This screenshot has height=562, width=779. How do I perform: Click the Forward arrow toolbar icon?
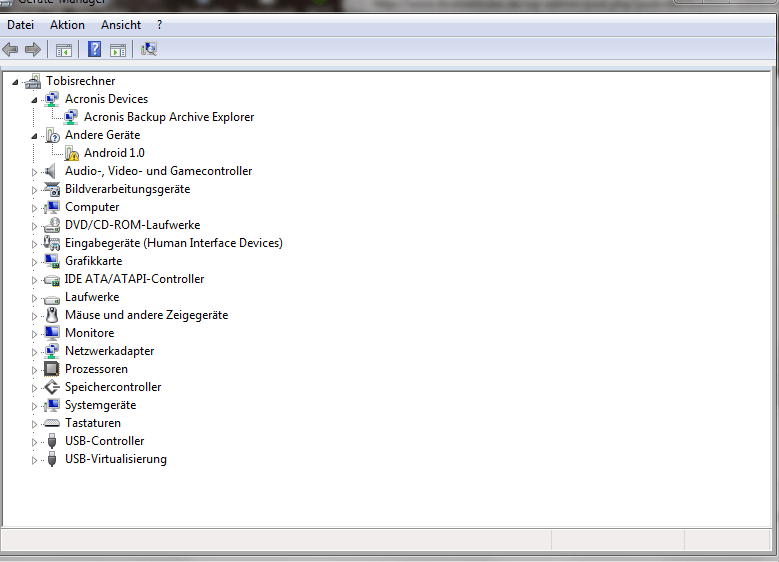coord(33,49)
